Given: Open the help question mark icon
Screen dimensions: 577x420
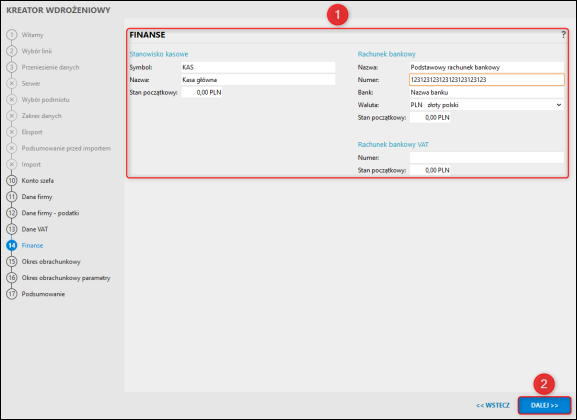Looking at the screenshot, I should pyautogui.click(x=563, y=35).
